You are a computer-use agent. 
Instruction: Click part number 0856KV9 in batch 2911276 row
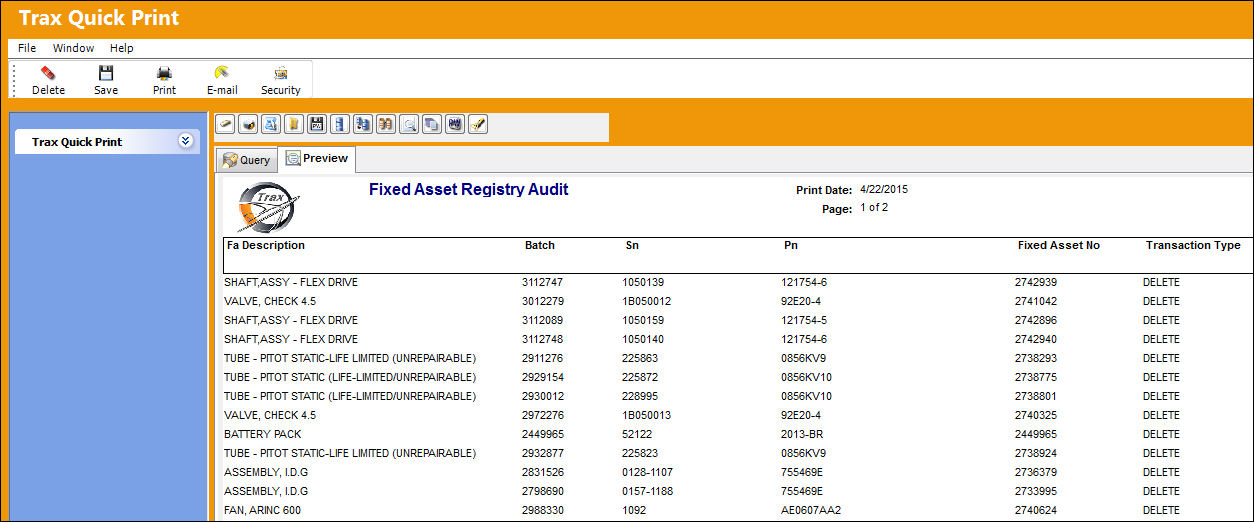[803, 358]
